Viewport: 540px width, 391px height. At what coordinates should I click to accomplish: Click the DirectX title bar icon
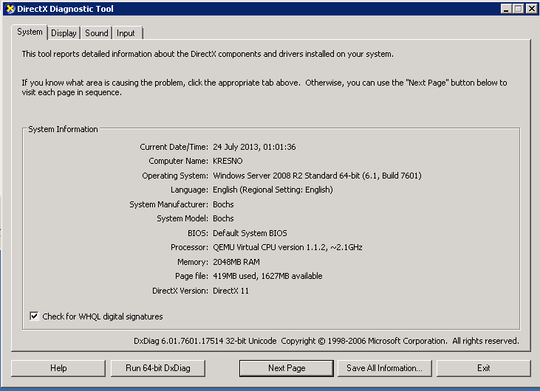pyautogui.click(x=11, y=9)
